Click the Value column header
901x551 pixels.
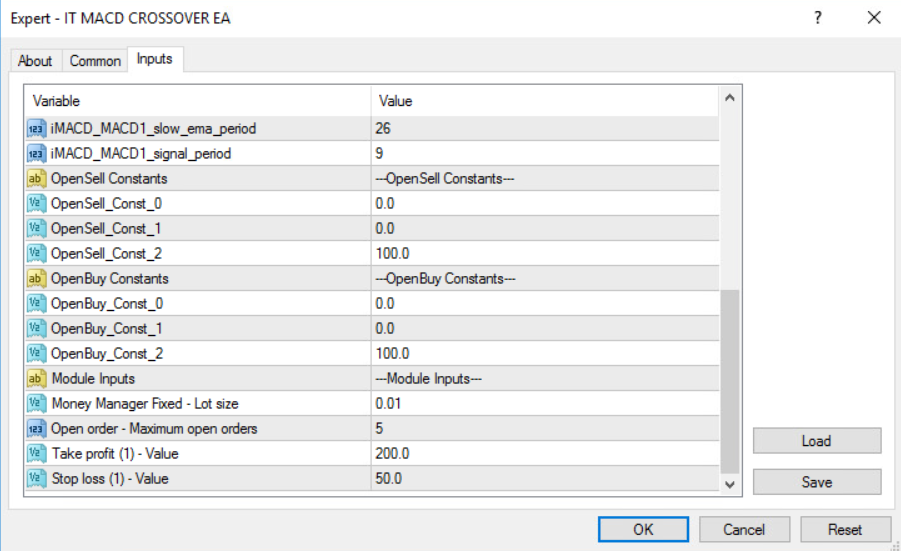click(545, 101)
